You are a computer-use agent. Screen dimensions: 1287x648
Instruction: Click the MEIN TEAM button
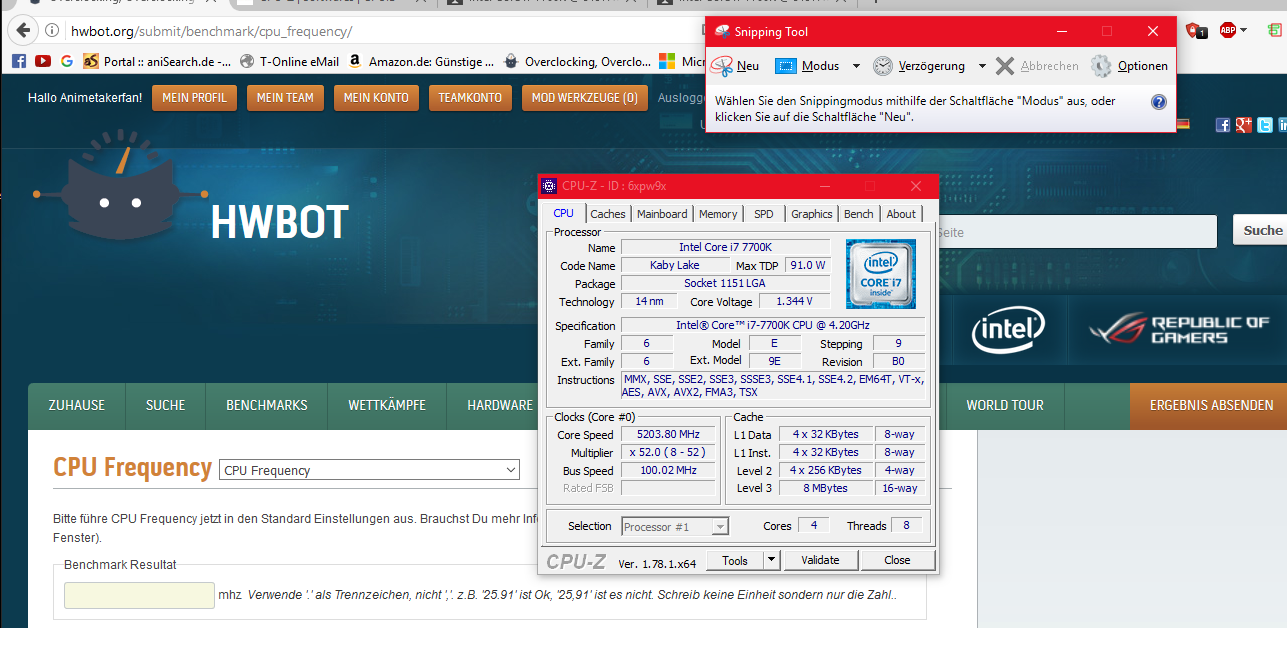285,98
